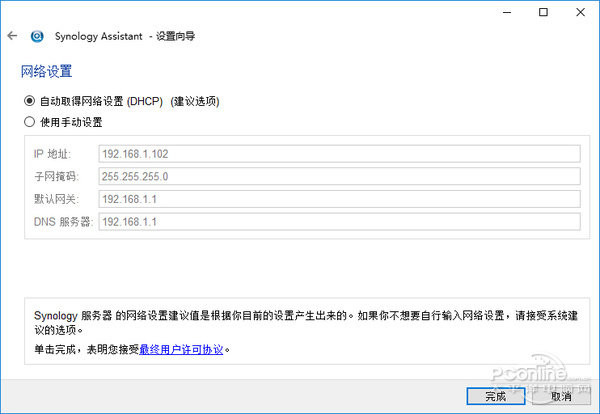
Task: Click the Synology Assistant - 设置向导 title
Action: (x=125, y=36)
